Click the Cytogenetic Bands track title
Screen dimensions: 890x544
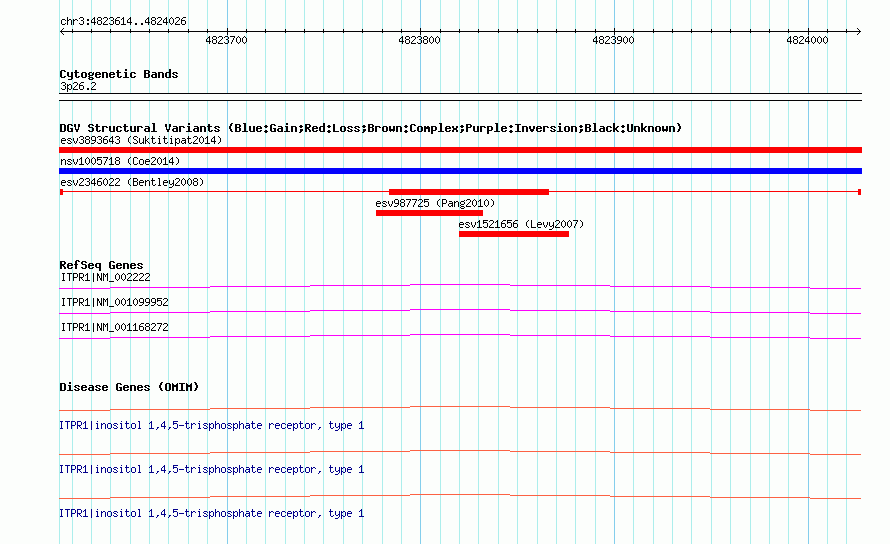pos(119,74)
